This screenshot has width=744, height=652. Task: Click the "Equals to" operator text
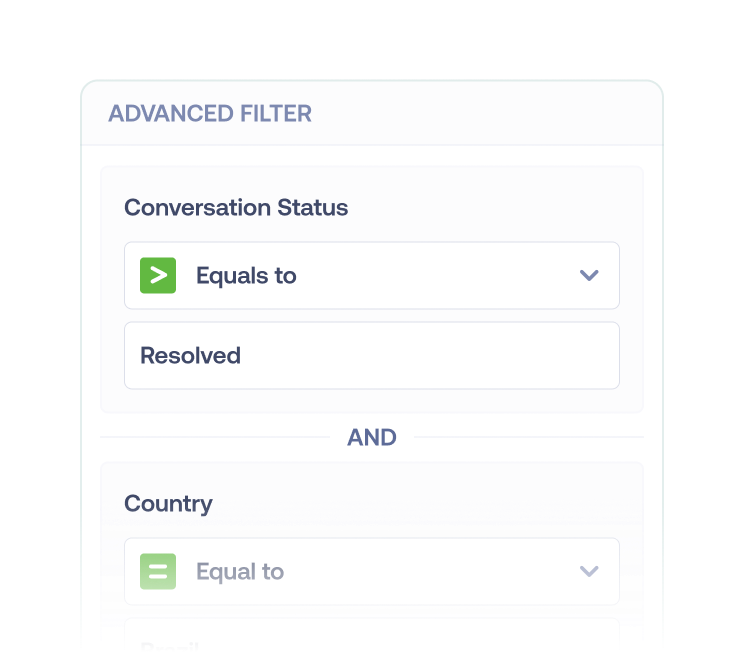tap(246, 275)
